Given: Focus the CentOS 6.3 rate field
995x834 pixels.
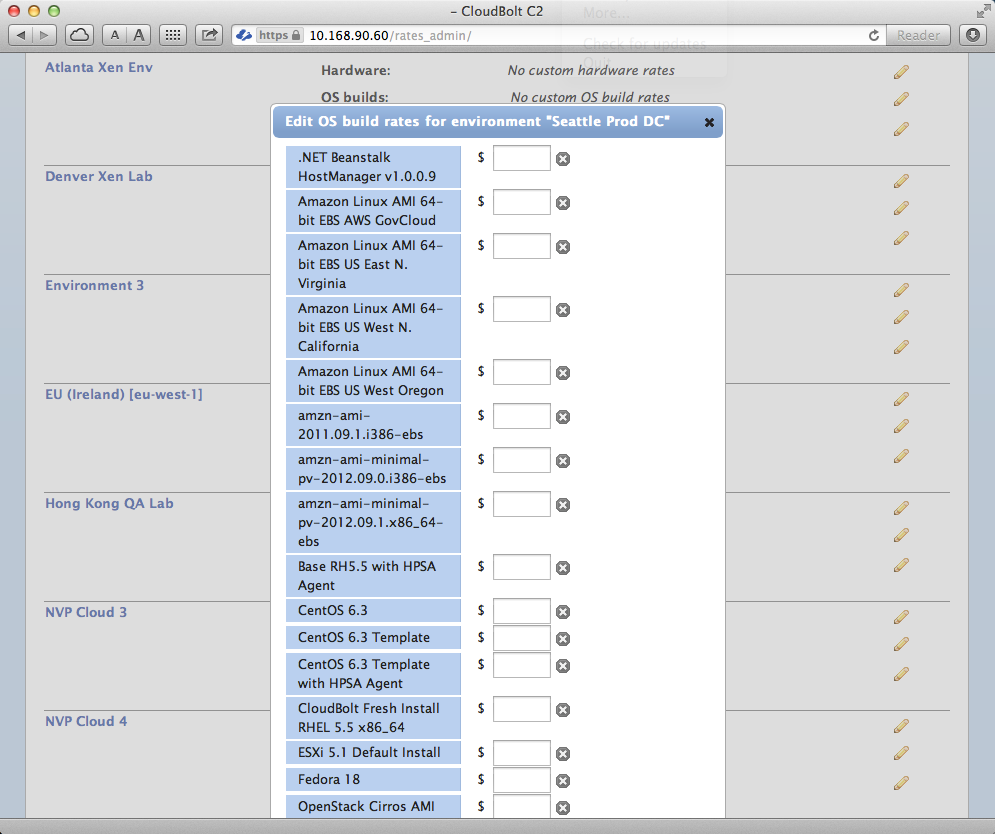Looking at the screenshot, I should point(521,611).
